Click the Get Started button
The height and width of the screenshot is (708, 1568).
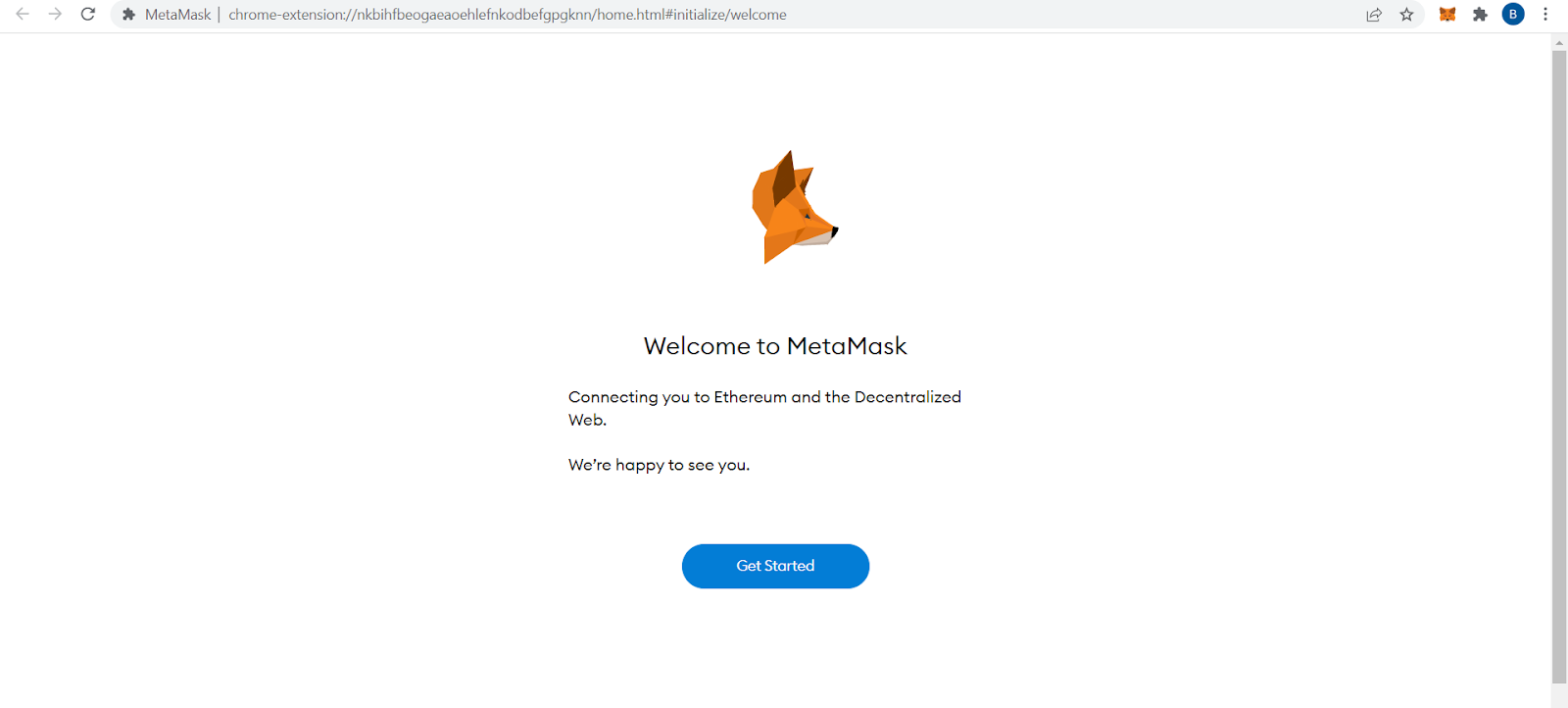tap(775, 566)
